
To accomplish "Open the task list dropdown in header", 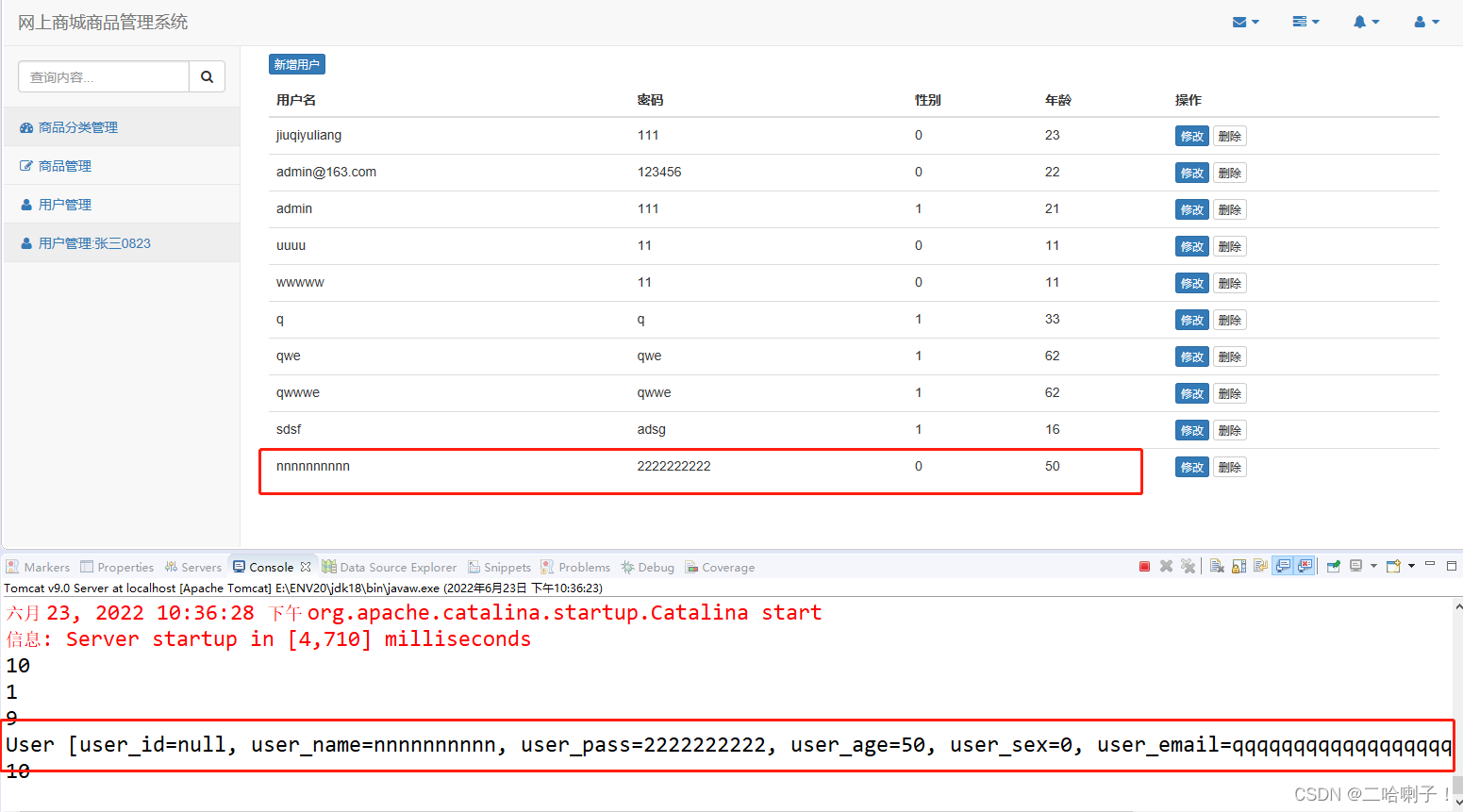I will pyautogui.click(x=1305, y=22).
